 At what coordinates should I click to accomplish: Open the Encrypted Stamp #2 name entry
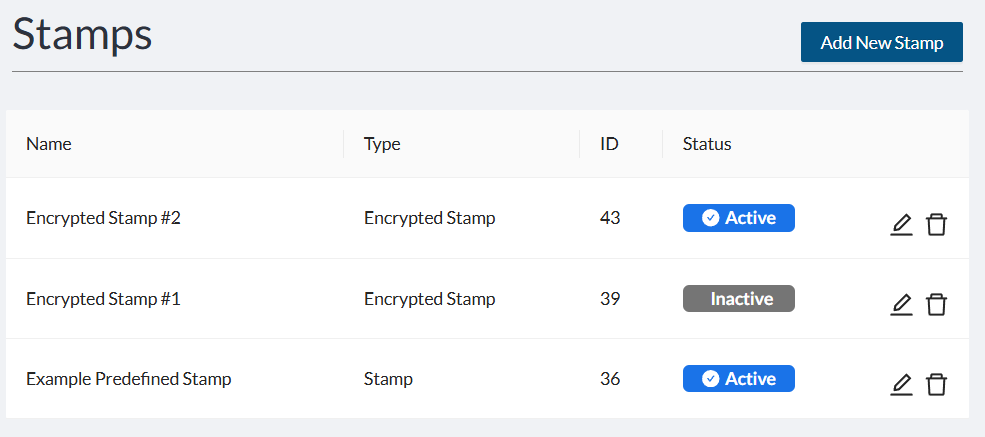click(104, 218)
